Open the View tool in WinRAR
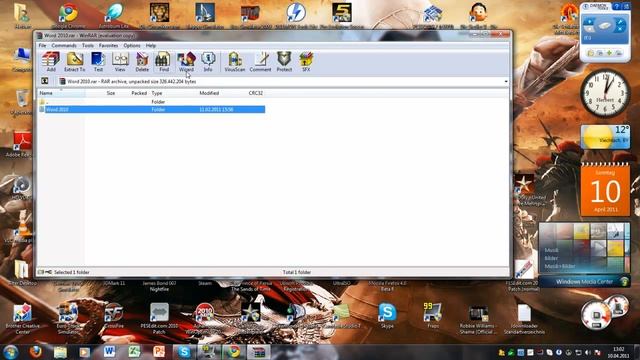640x360 pixels. [x=120, y=62]
